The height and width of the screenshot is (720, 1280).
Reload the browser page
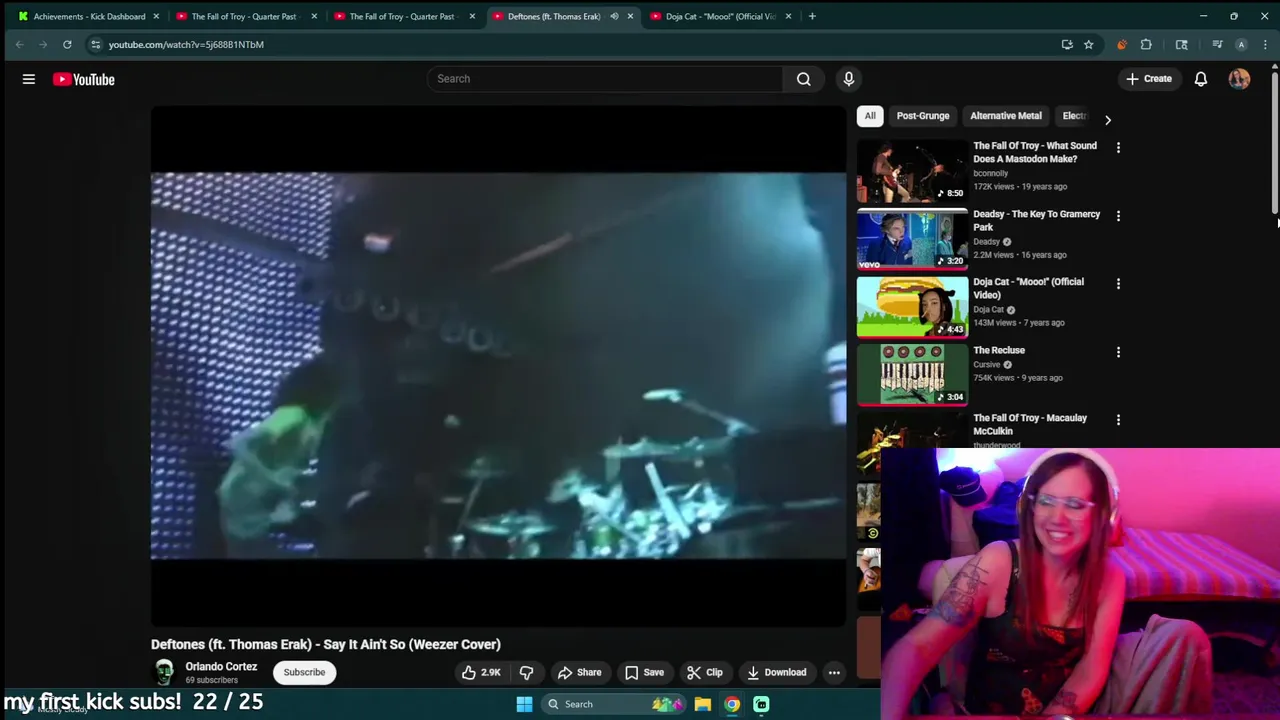tap(67, 44)
